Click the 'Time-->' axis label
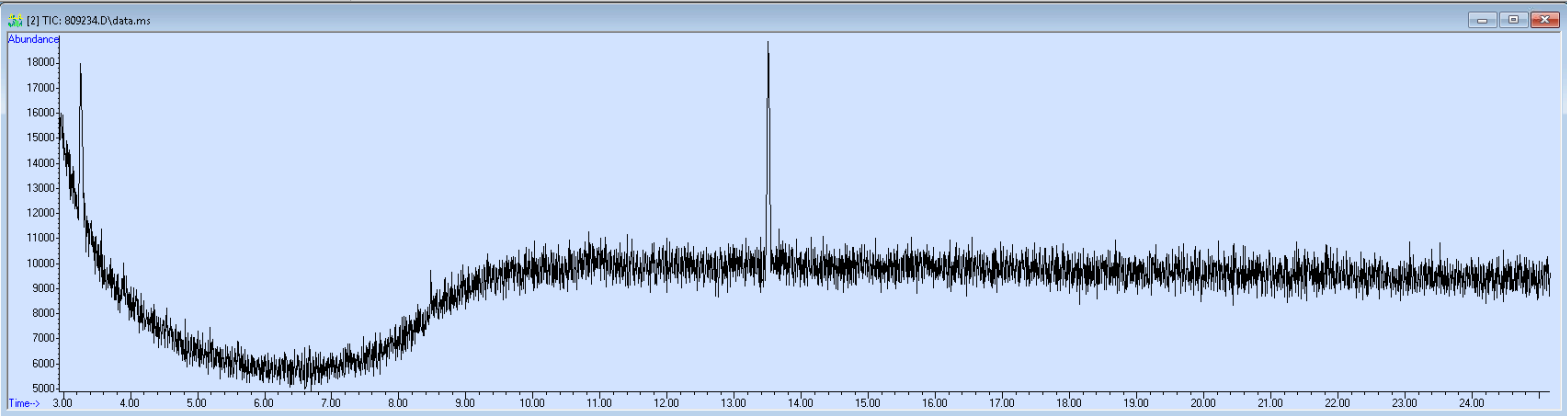 (24, 403)
